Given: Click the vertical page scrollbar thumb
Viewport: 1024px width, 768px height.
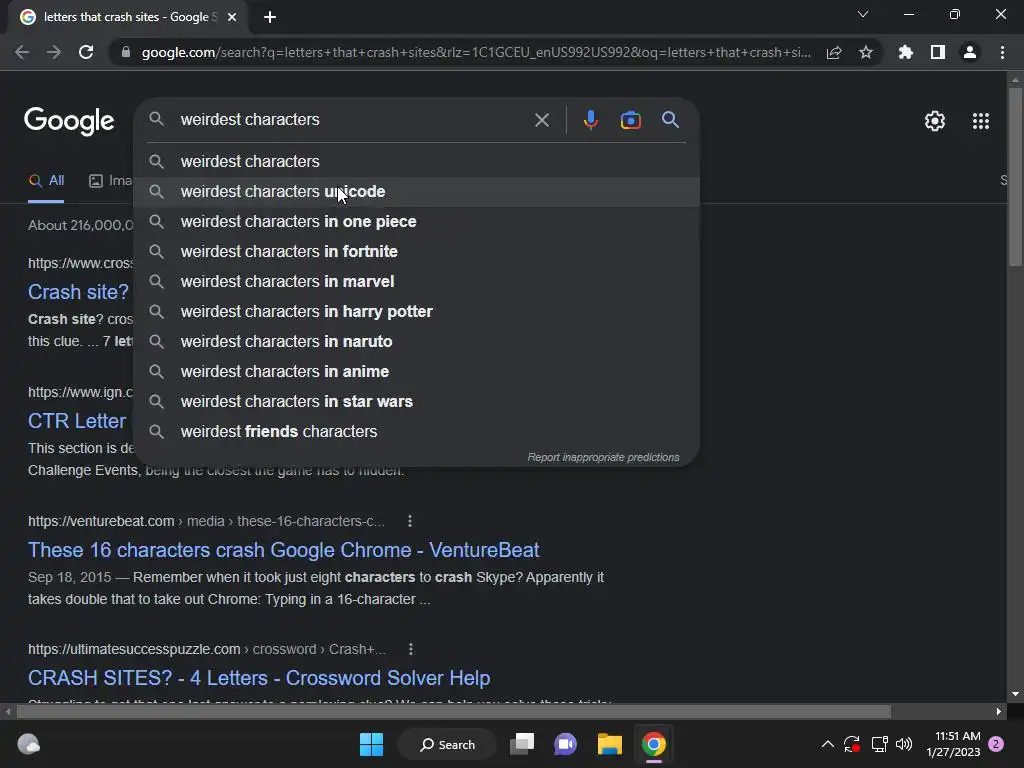Looking at the screenshot, I should [1015, 176].
